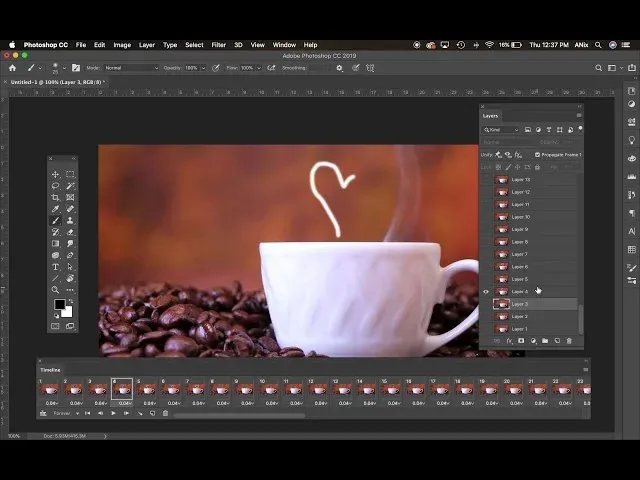Open smoothing options gear icon
Image resolution: width=640 pixels, height=480 pixels.
click(x=339, y=68)
